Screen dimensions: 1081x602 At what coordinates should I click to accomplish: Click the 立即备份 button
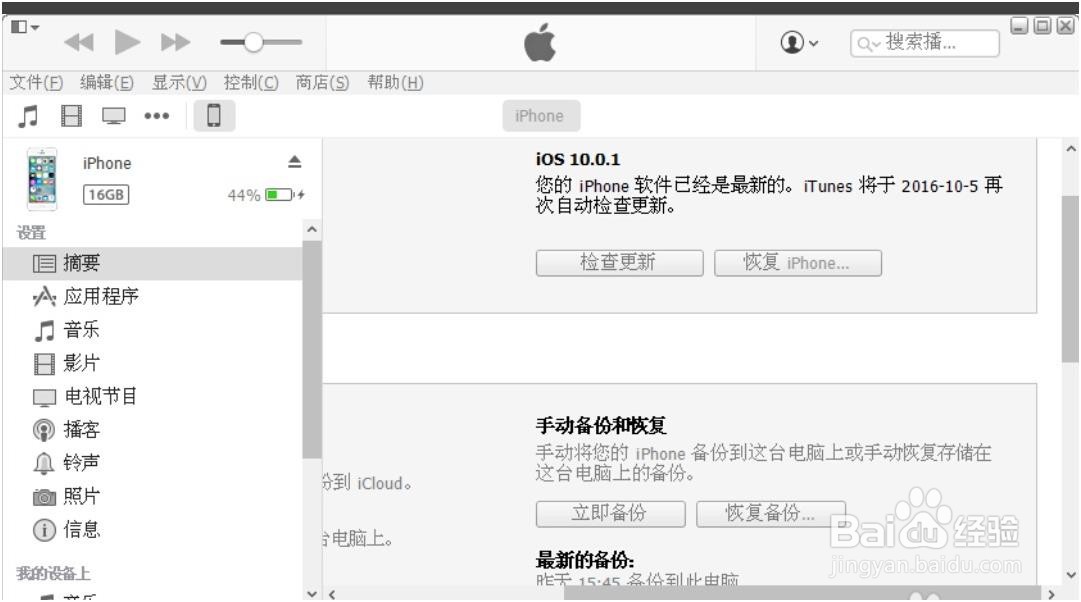[x=610, y=514]
